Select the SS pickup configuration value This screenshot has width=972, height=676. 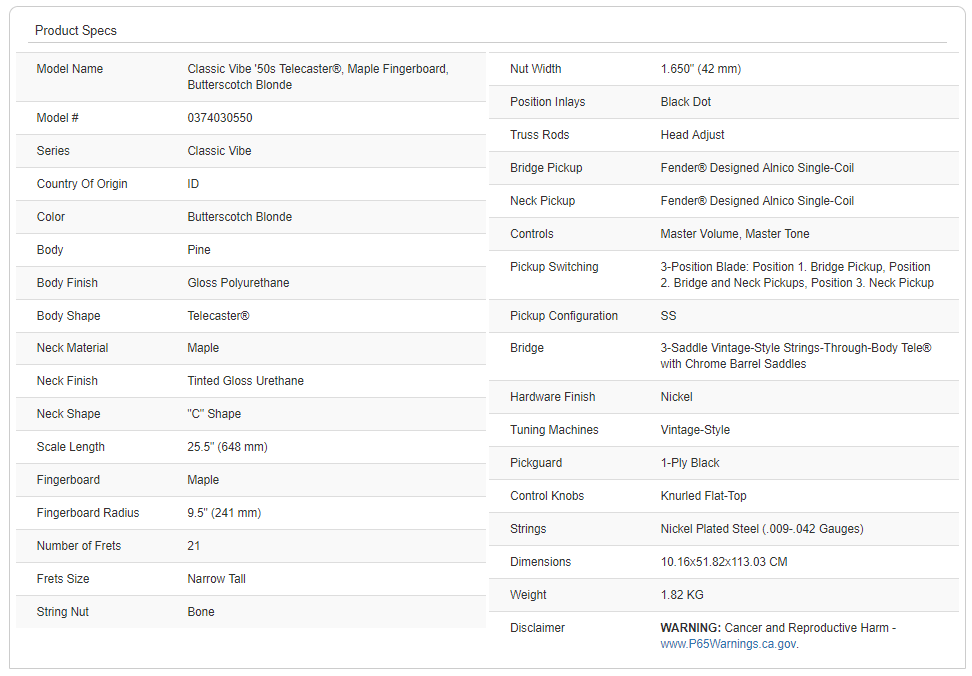(668, 315)
